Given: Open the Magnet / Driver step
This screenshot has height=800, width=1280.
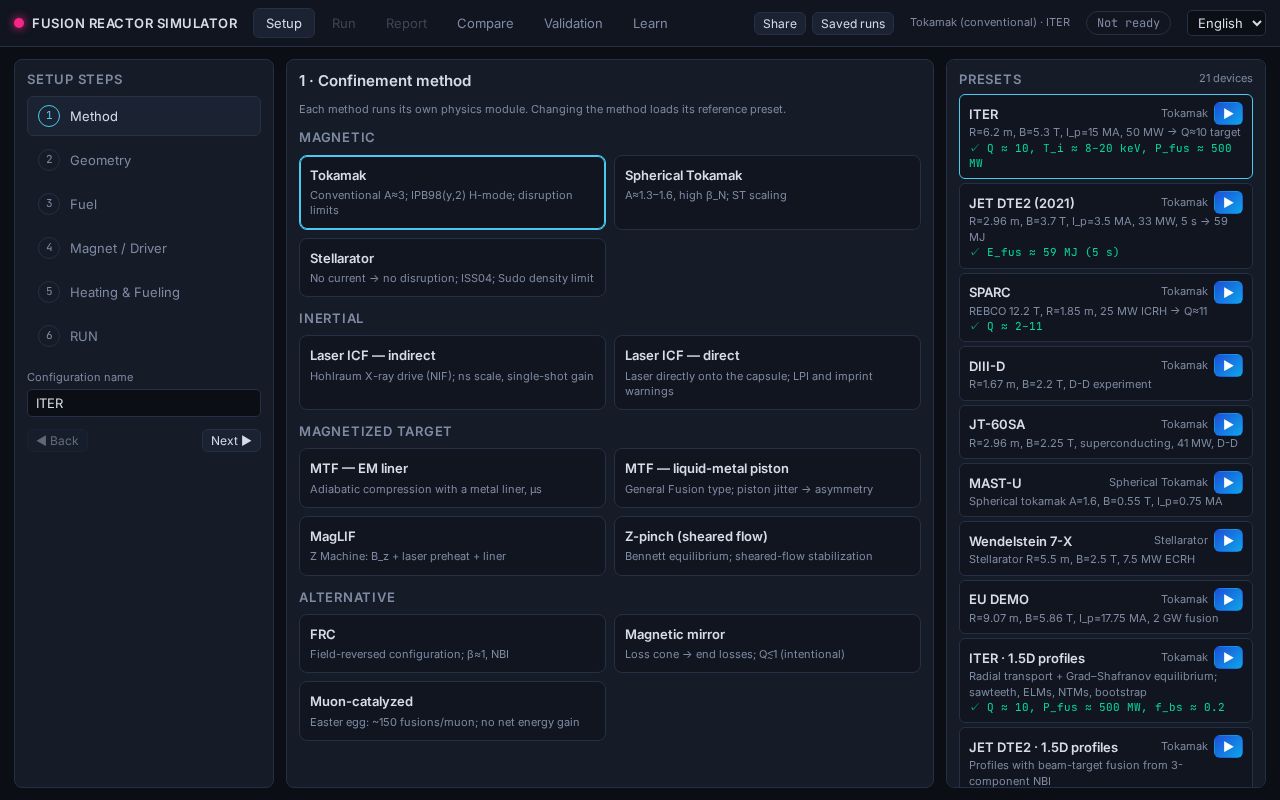Looking at the screenshot, I should (144, 248).
